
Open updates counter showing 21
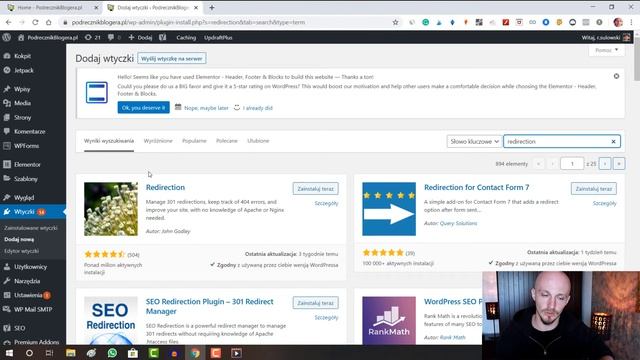point(93,38)
